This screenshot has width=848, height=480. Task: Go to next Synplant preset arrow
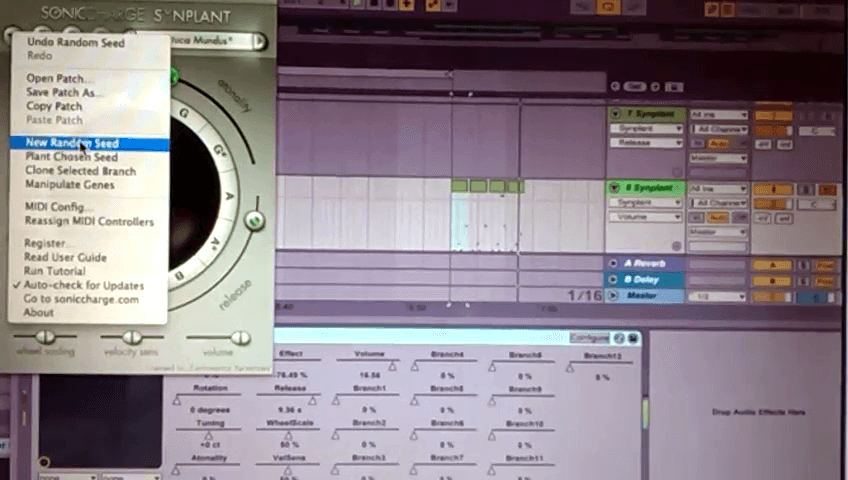260,41
